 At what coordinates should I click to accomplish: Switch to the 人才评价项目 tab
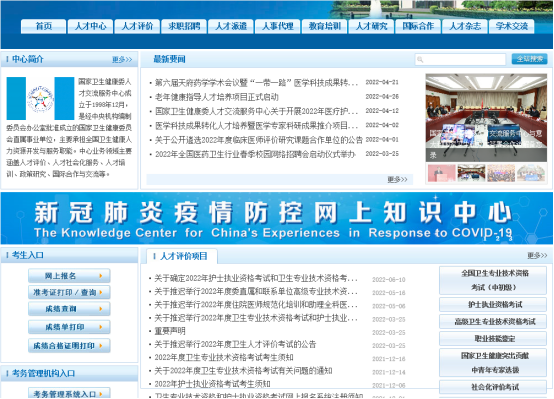(x=182, y=256)
